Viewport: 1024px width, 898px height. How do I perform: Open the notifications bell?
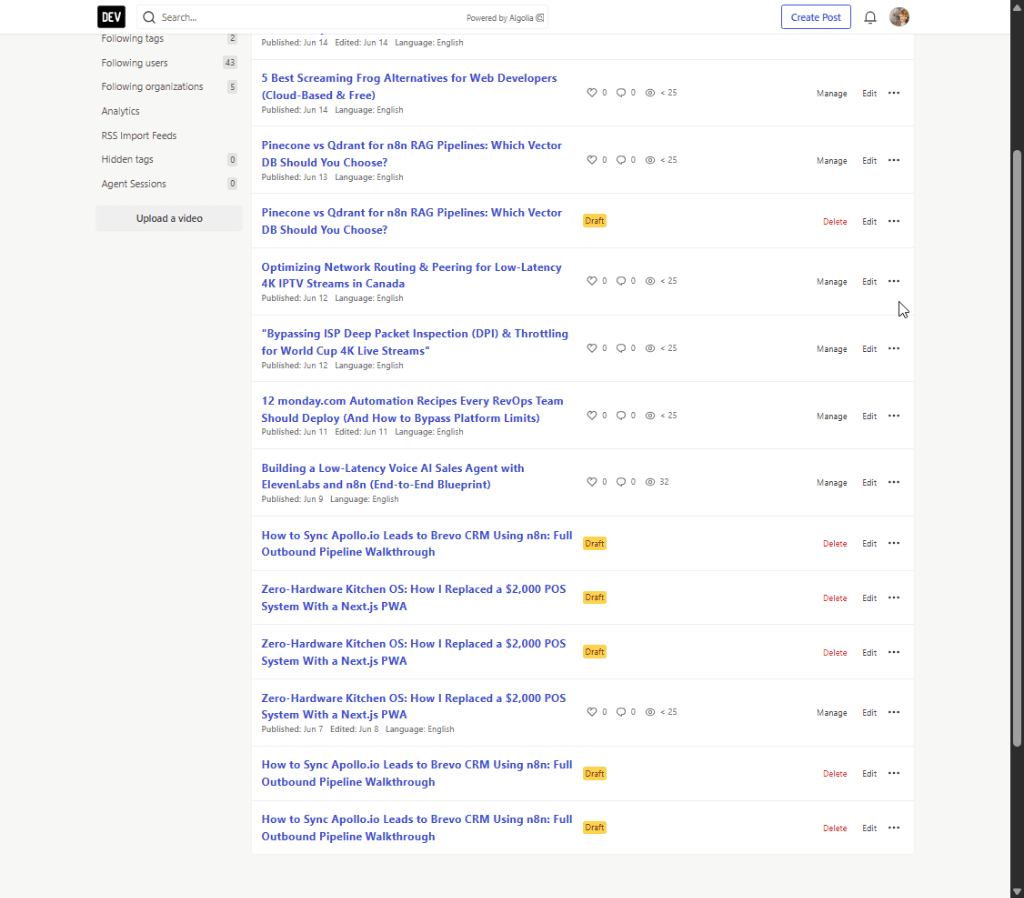click(870, 18)
